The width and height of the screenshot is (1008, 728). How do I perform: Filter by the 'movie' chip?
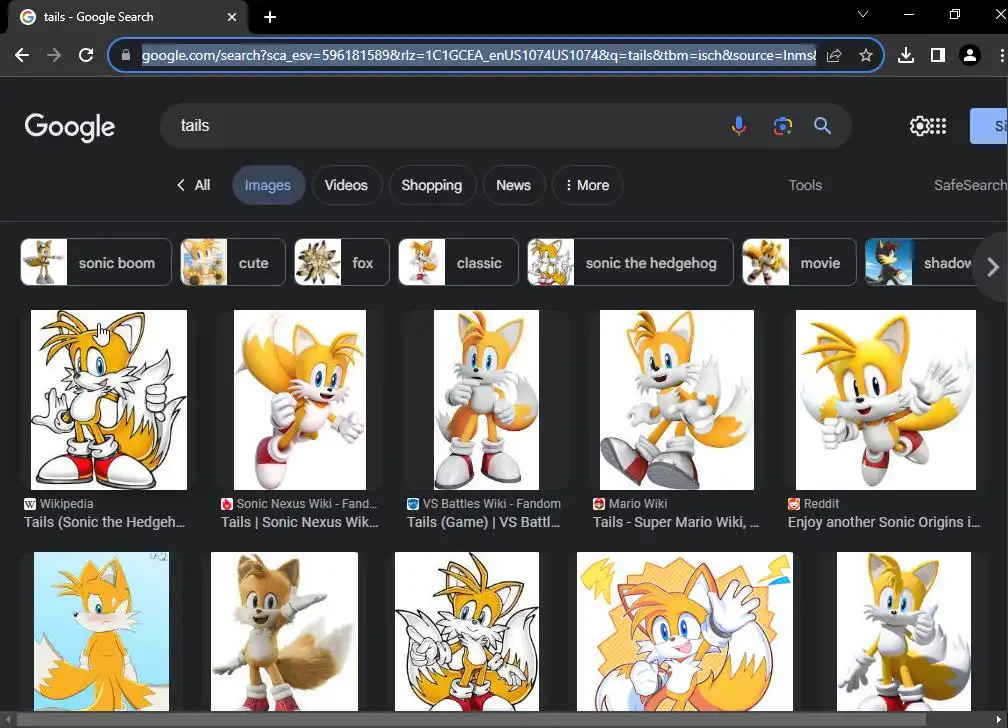pyautogui.click(x=799, y=262)
